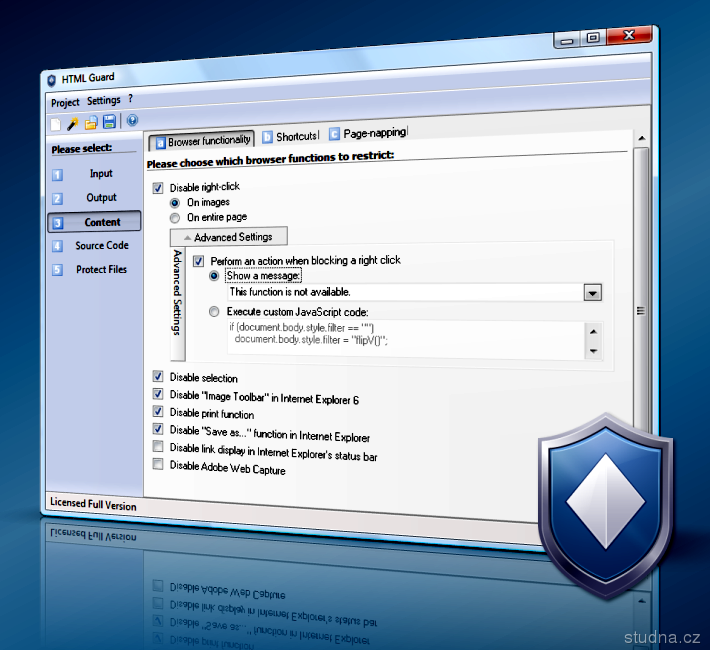
Task: Close the HTML Guard window
Action: pos(628,35)
